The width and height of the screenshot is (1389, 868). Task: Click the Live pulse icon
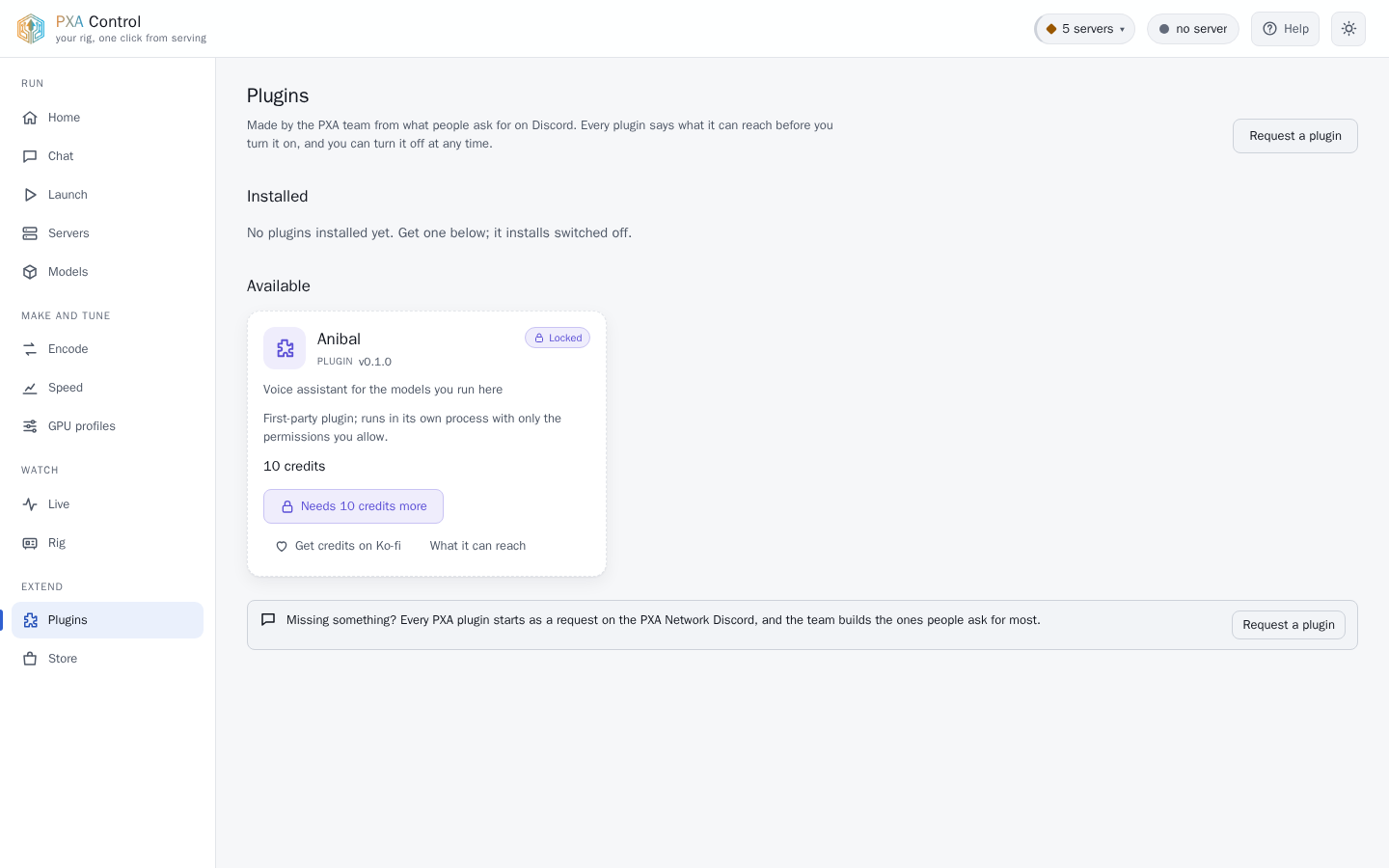(30, 504)
